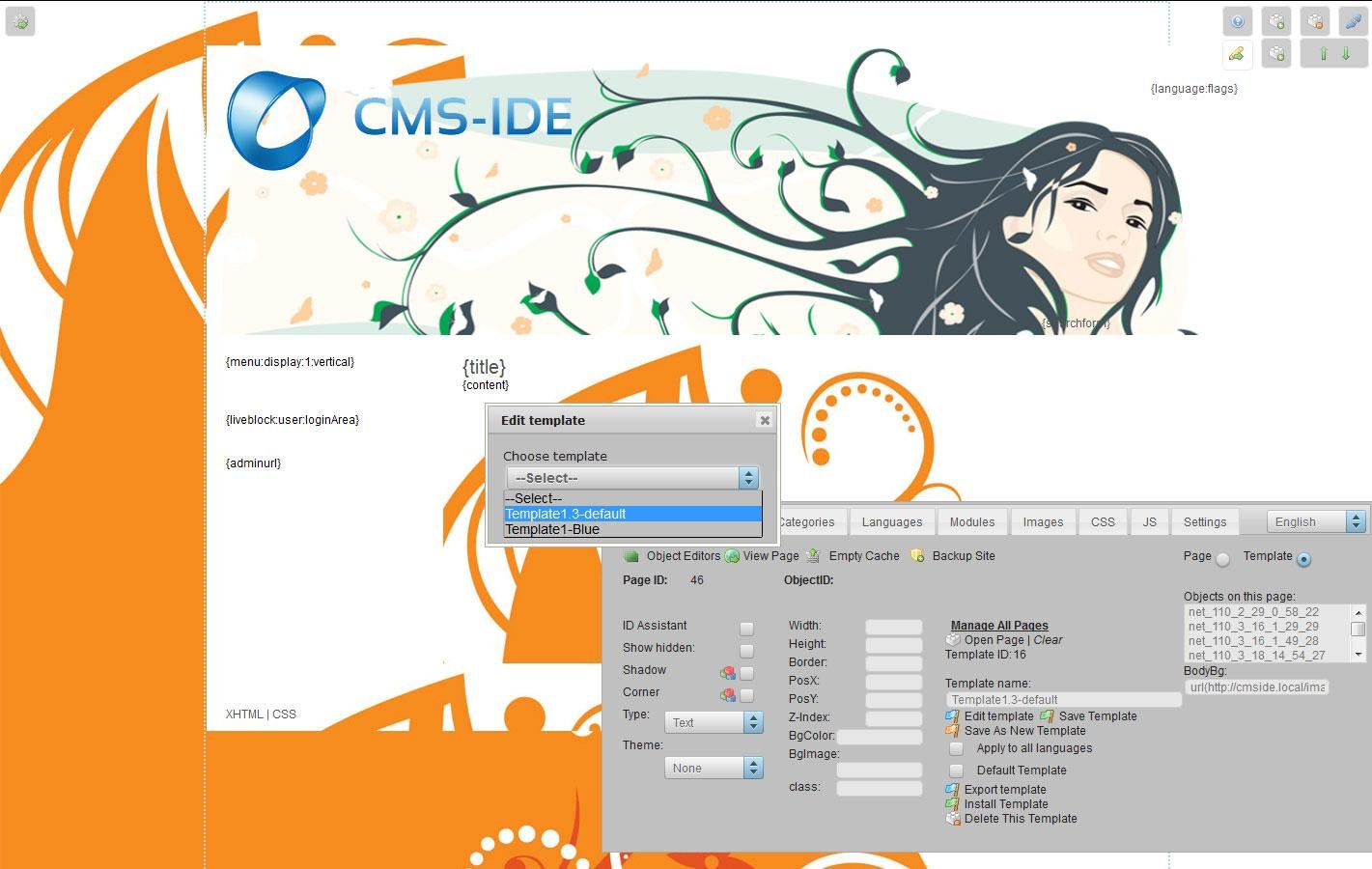Enable the Show hidden checkbox
Viewport: 1372px width, 869px height.
(746, 651)
